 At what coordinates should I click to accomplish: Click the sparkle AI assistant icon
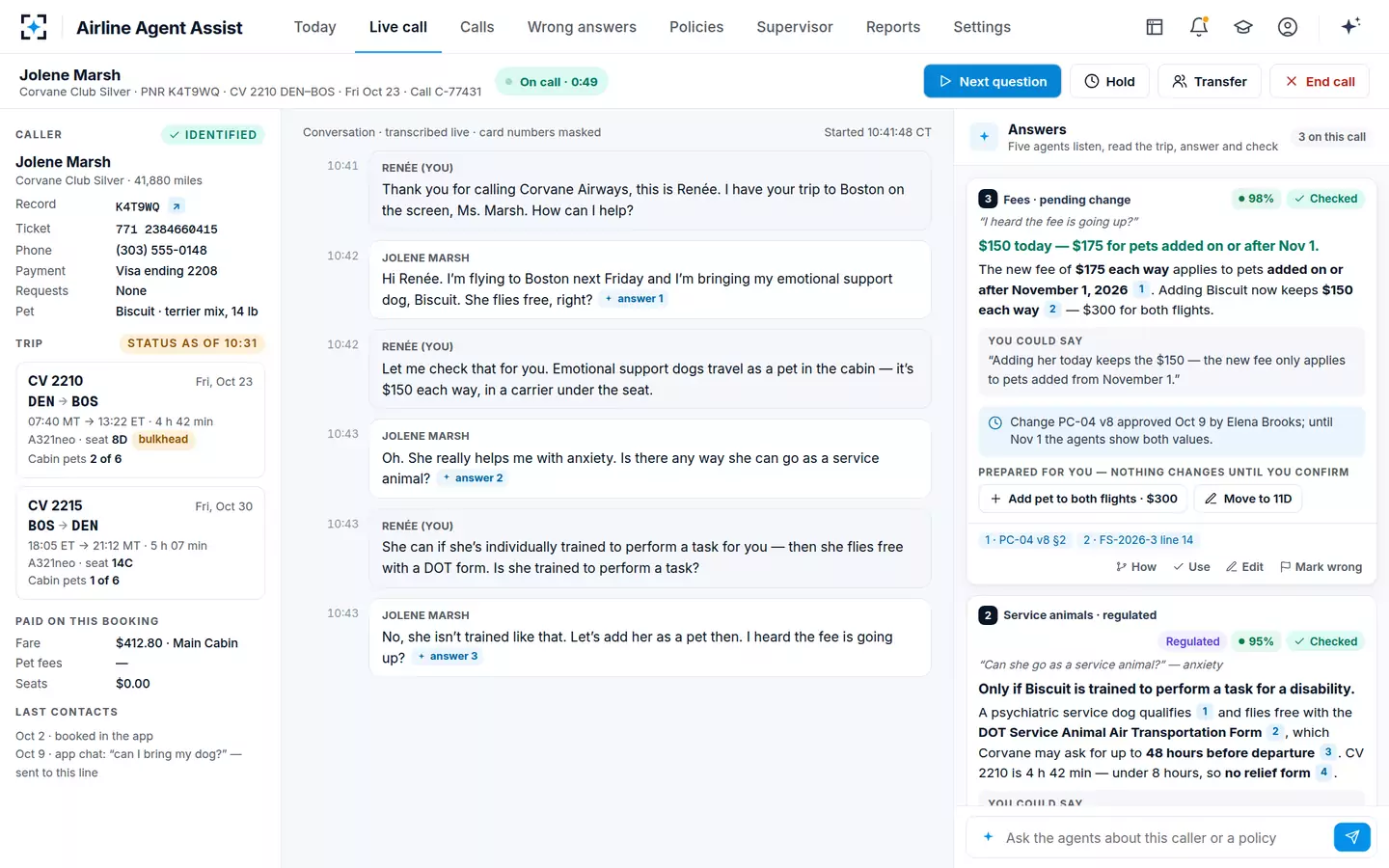coord(1351,26)
